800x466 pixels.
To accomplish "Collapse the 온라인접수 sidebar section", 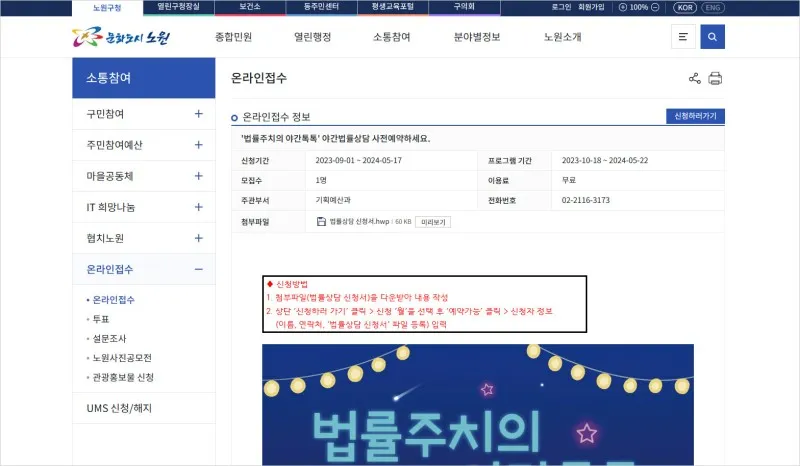I will (x=198, y=269).
